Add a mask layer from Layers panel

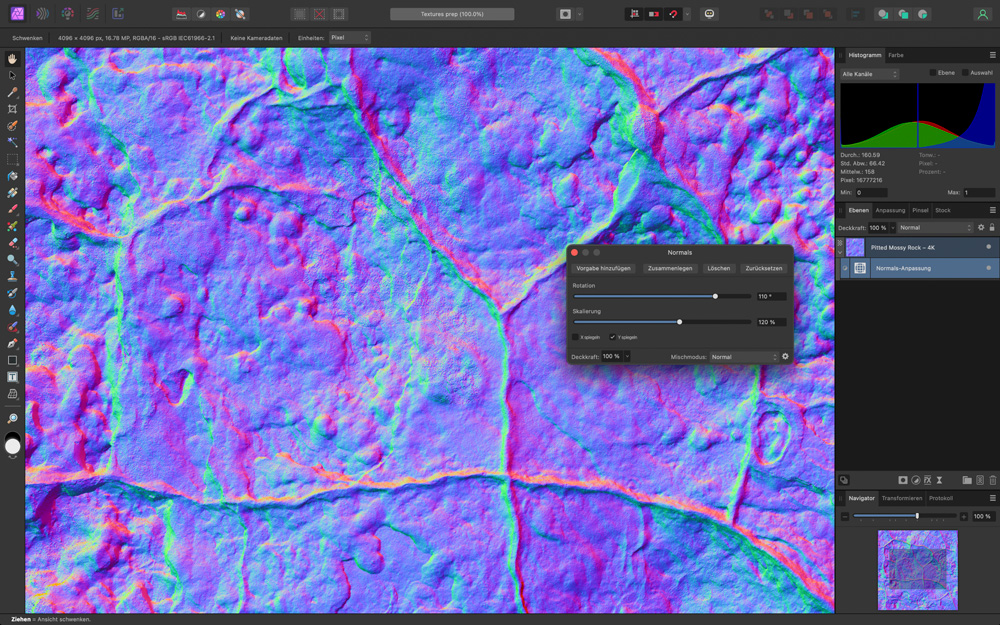tap(902, 480)
